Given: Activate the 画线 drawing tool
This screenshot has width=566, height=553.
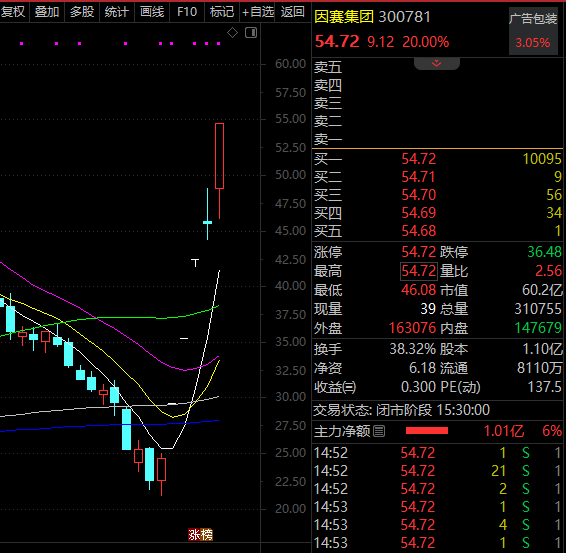Looking at the screenshot, I should click(152, 12).
